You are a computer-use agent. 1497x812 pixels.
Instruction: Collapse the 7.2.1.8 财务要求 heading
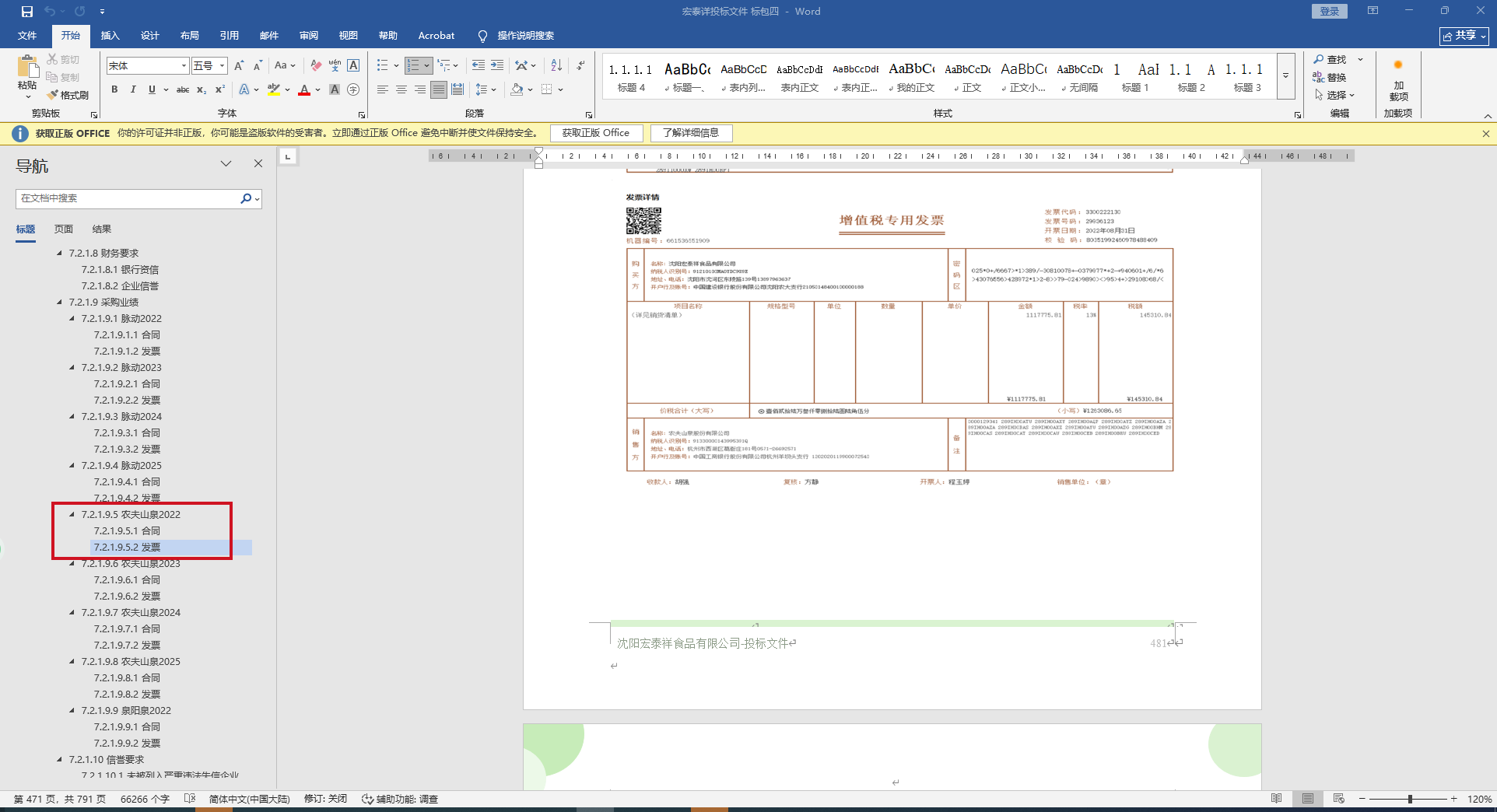(x=60, y=253)
